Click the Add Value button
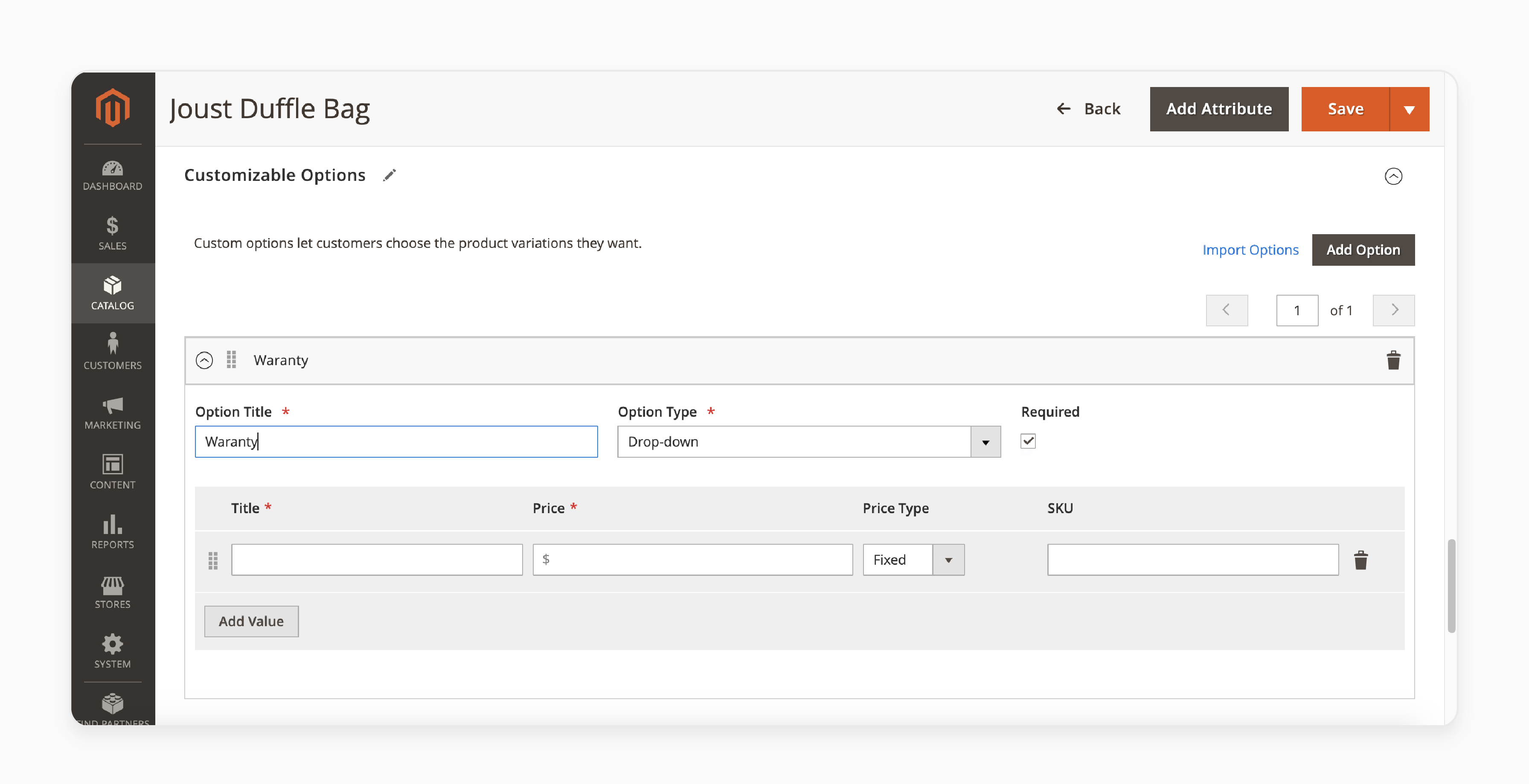The image size is (1529, 784). coord(251,621)
